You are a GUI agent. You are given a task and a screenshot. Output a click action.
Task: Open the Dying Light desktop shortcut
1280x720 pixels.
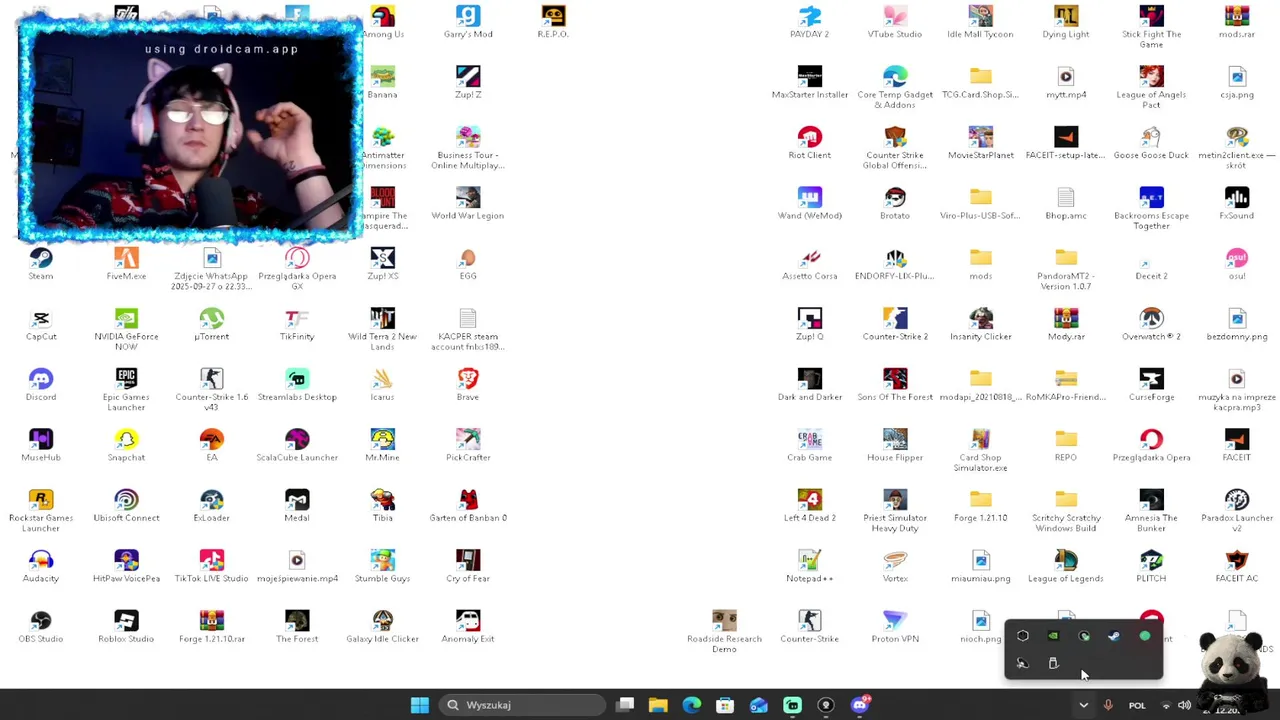tap(1066, 22)
